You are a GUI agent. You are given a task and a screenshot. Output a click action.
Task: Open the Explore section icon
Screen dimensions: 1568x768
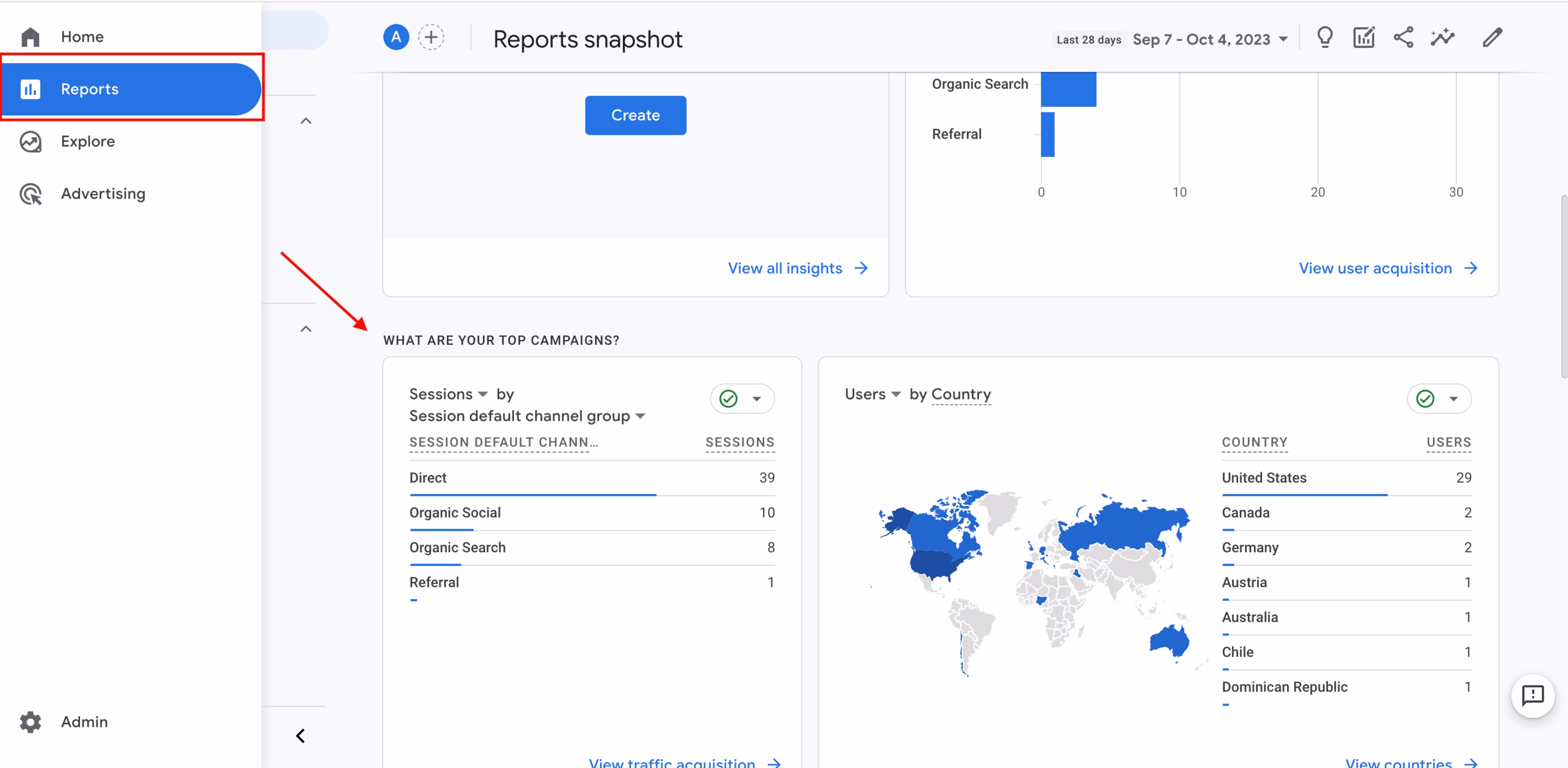(30, 141)
